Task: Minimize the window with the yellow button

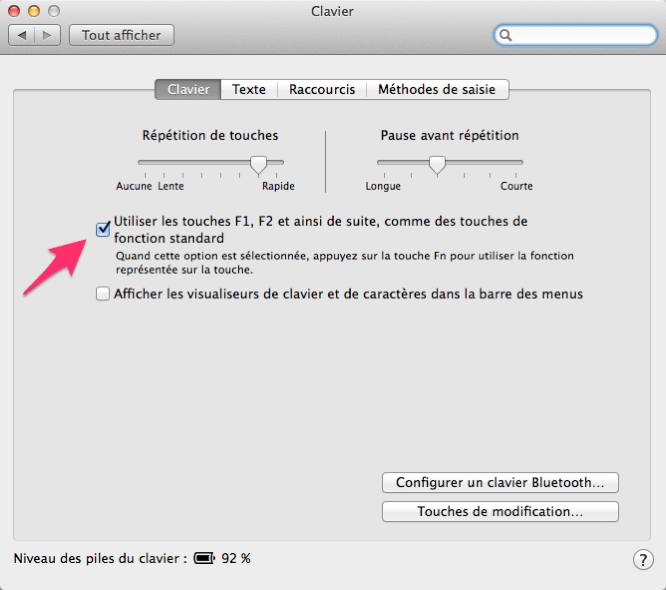Action: (x=34, y=11)
